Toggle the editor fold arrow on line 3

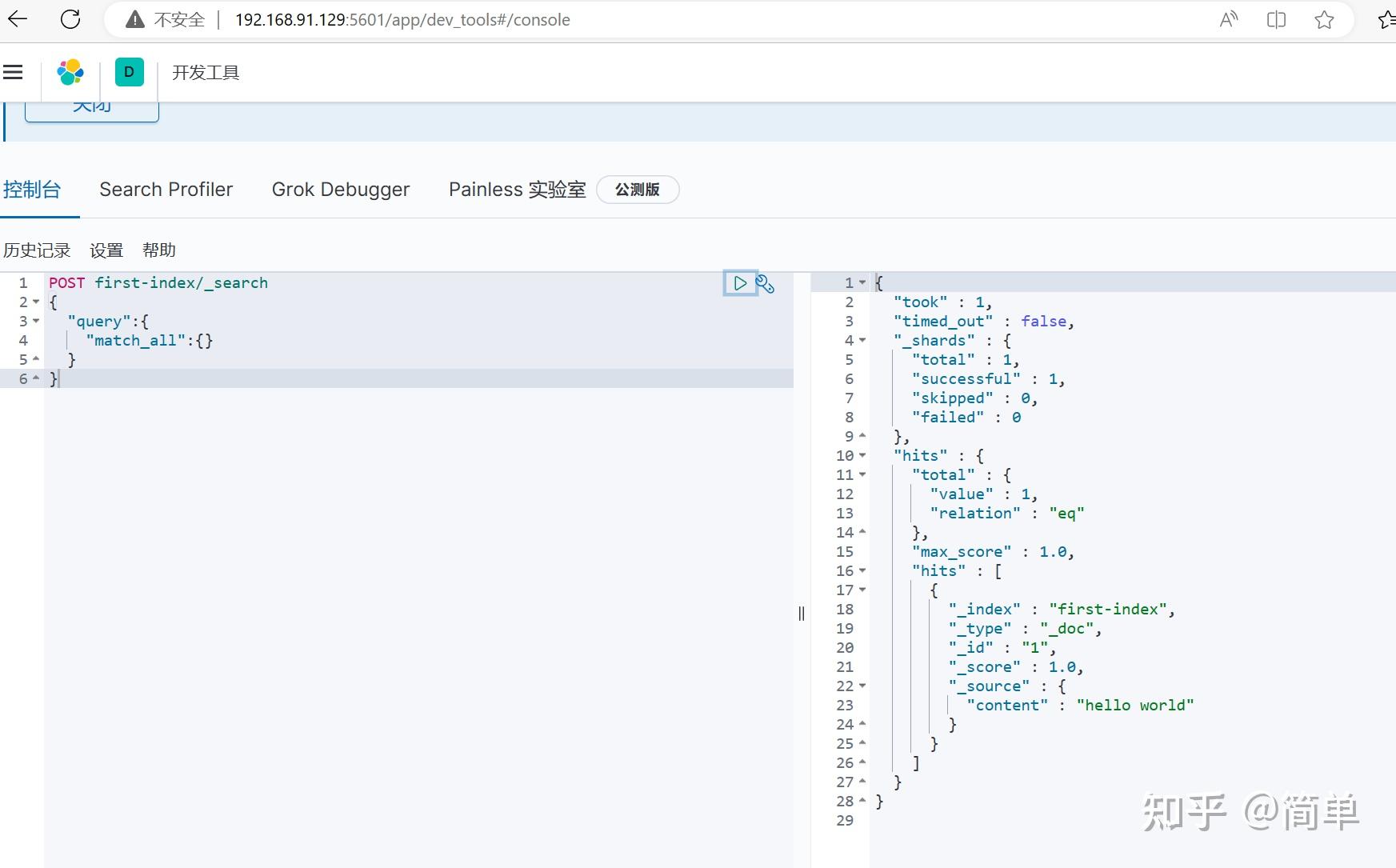35,321
